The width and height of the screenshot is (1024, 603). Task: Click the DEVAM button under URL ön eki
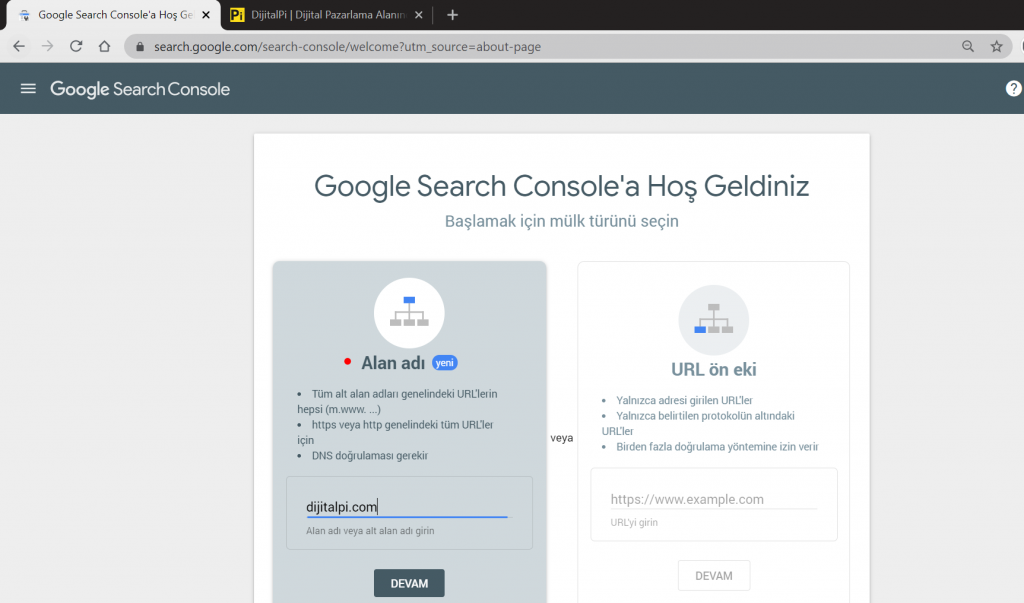[714, 576]
